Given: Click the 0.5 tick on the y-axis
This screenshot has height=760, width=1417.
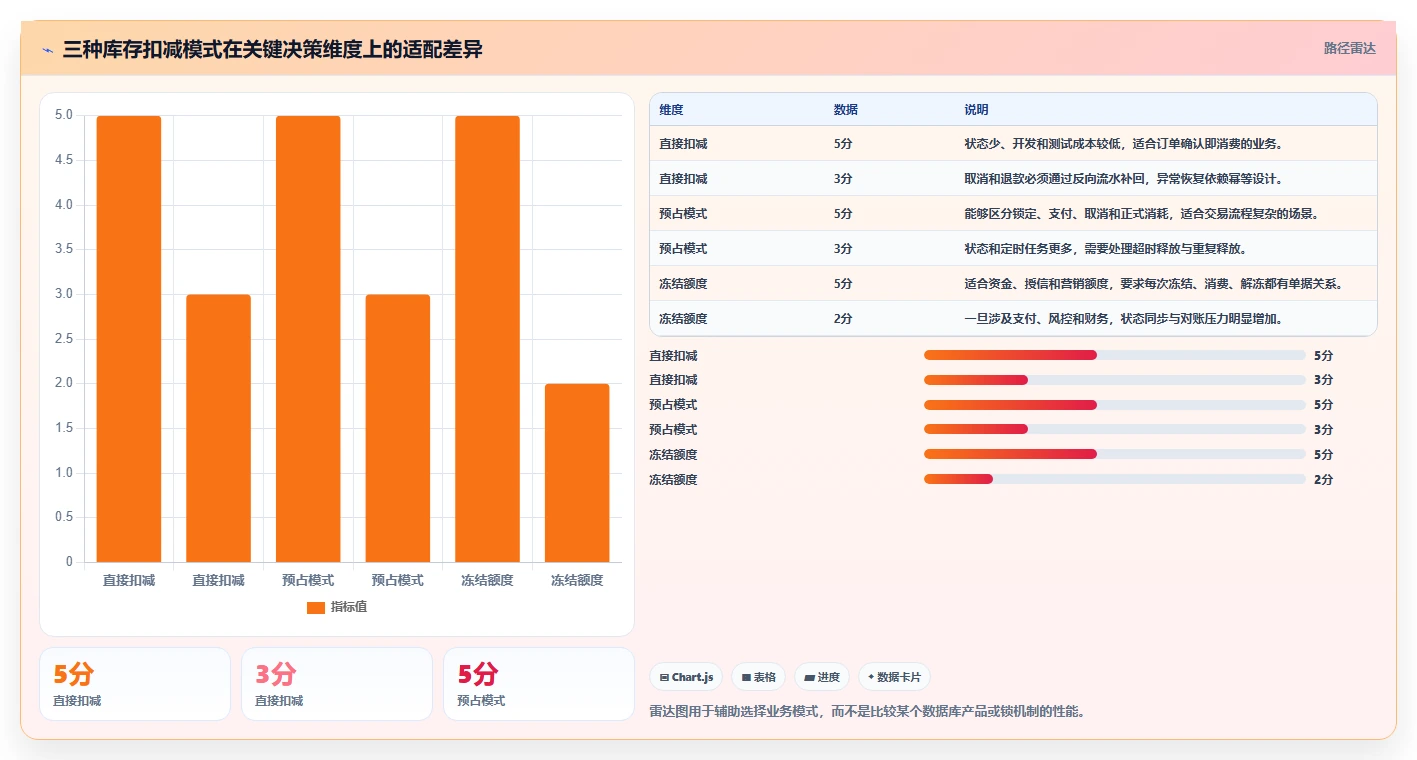Looking at the screenshot, I should click(63, 517).
